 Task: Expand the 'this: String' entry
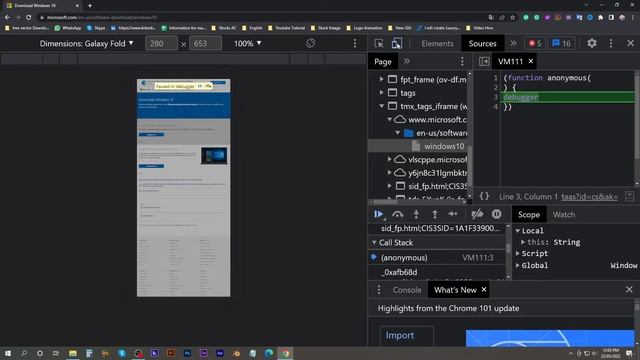click(523, 242)
